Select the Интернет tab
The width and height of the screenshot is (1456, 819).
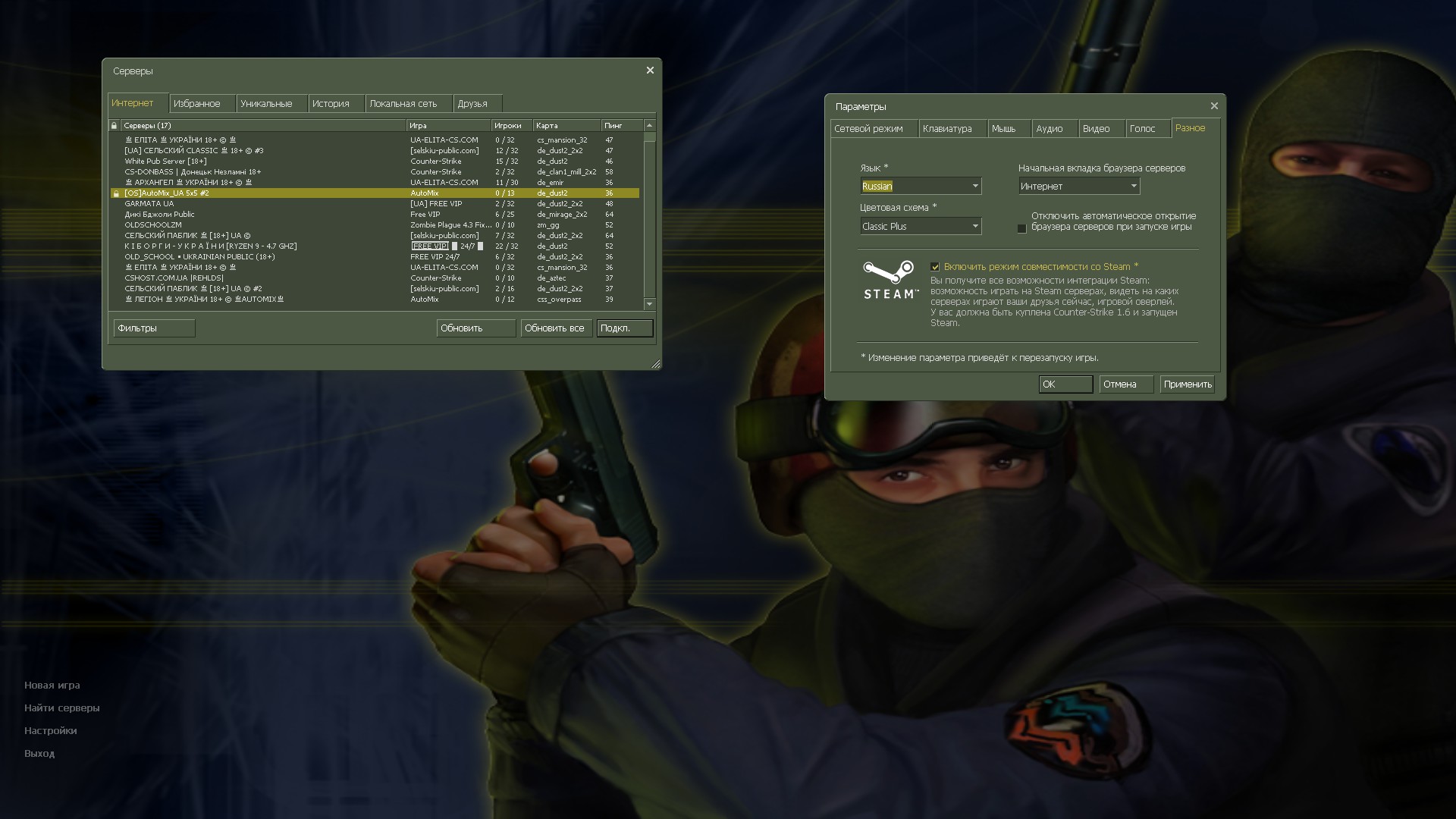(x=137, y=102)
